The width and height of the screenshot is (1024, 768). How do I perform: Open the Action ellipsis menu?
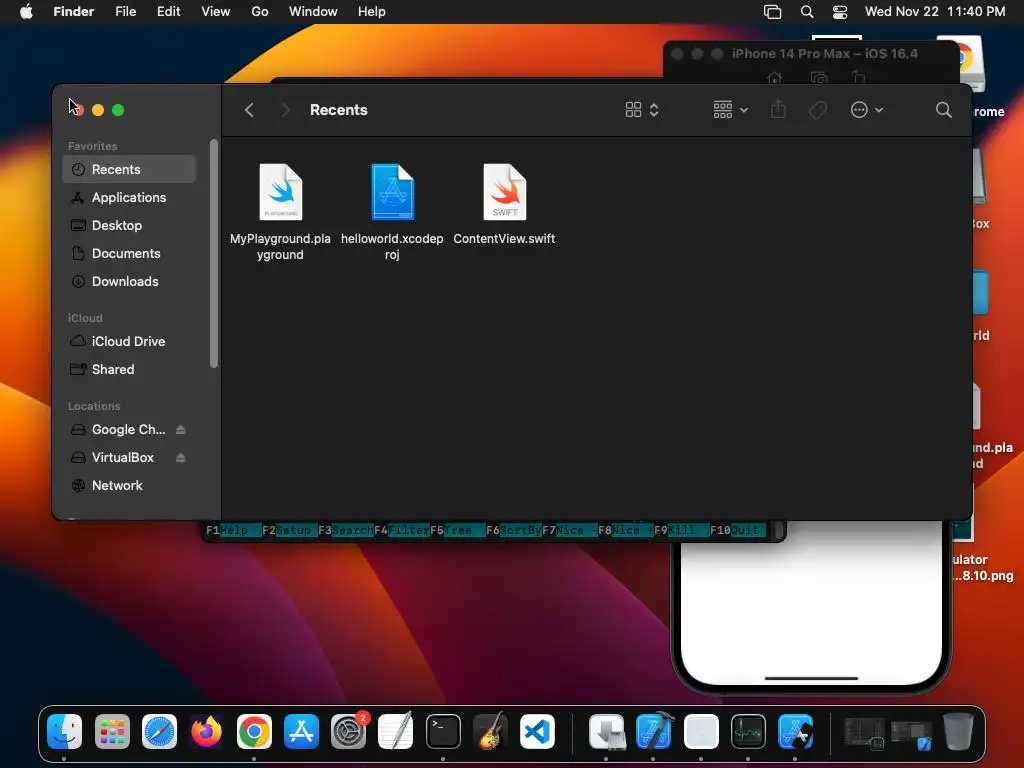coord(867,110)
